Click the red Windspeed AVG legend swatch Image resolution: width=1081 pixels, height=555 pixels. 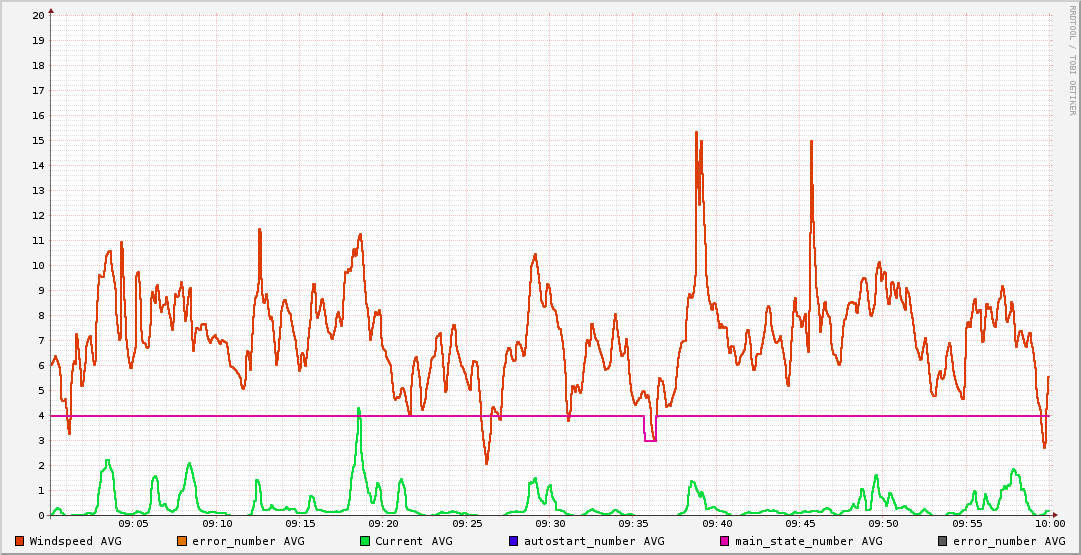tap(20, 541)
